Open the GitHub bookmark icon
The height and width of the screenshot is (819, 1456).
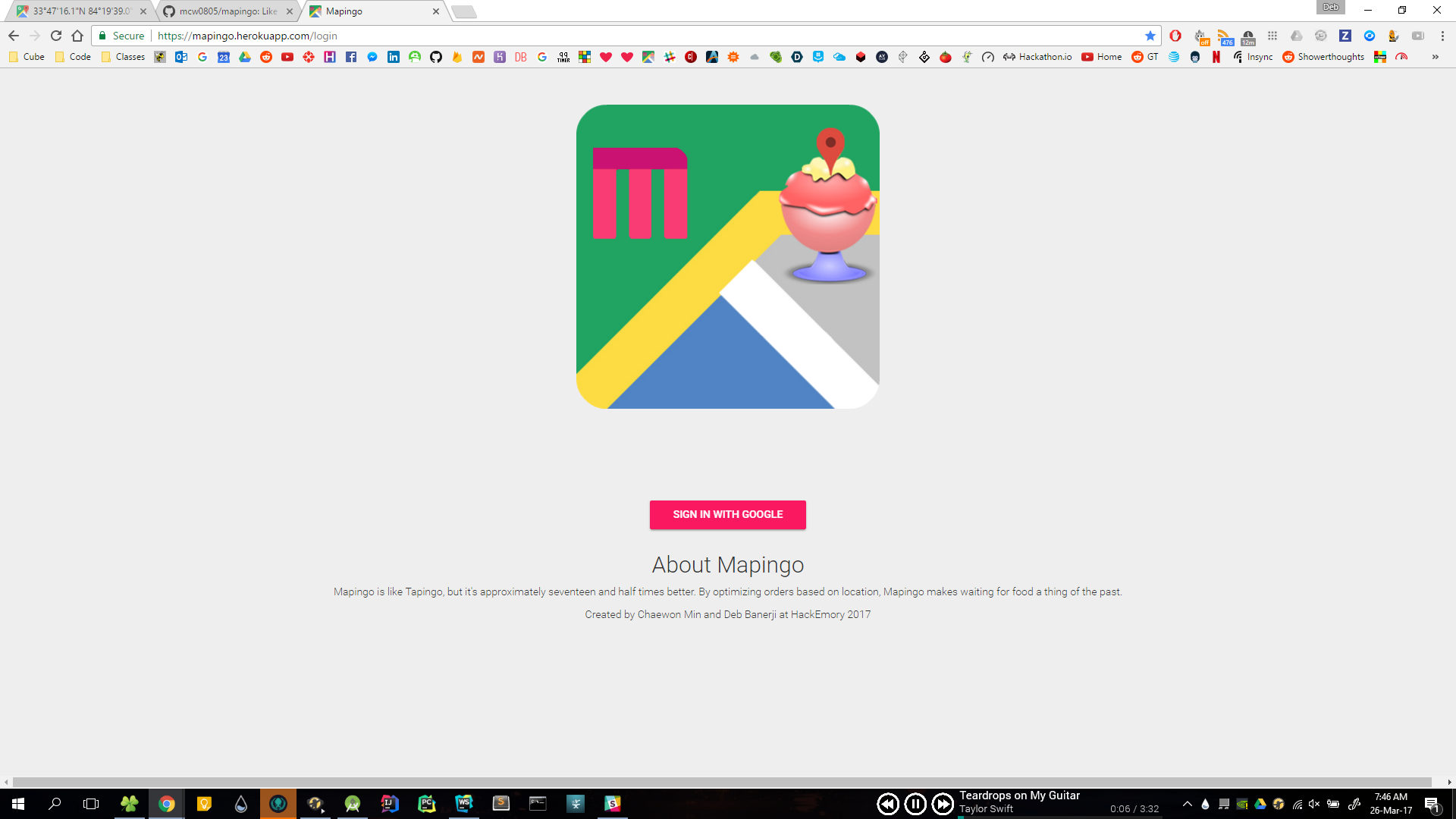click(436, 57)
